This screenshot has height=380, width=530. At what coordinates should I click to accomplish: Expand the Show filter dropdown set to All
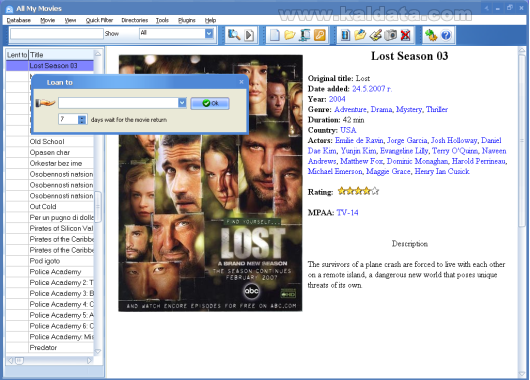pos(209,33)
